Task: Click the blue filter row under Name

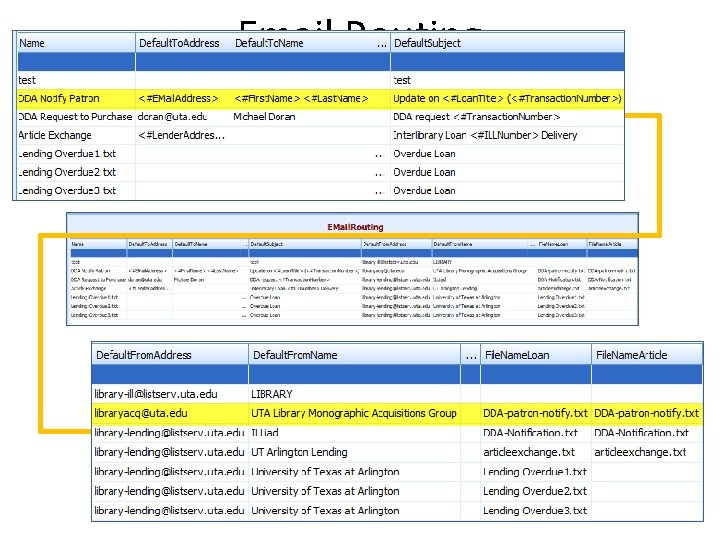Action: (76, 62)
